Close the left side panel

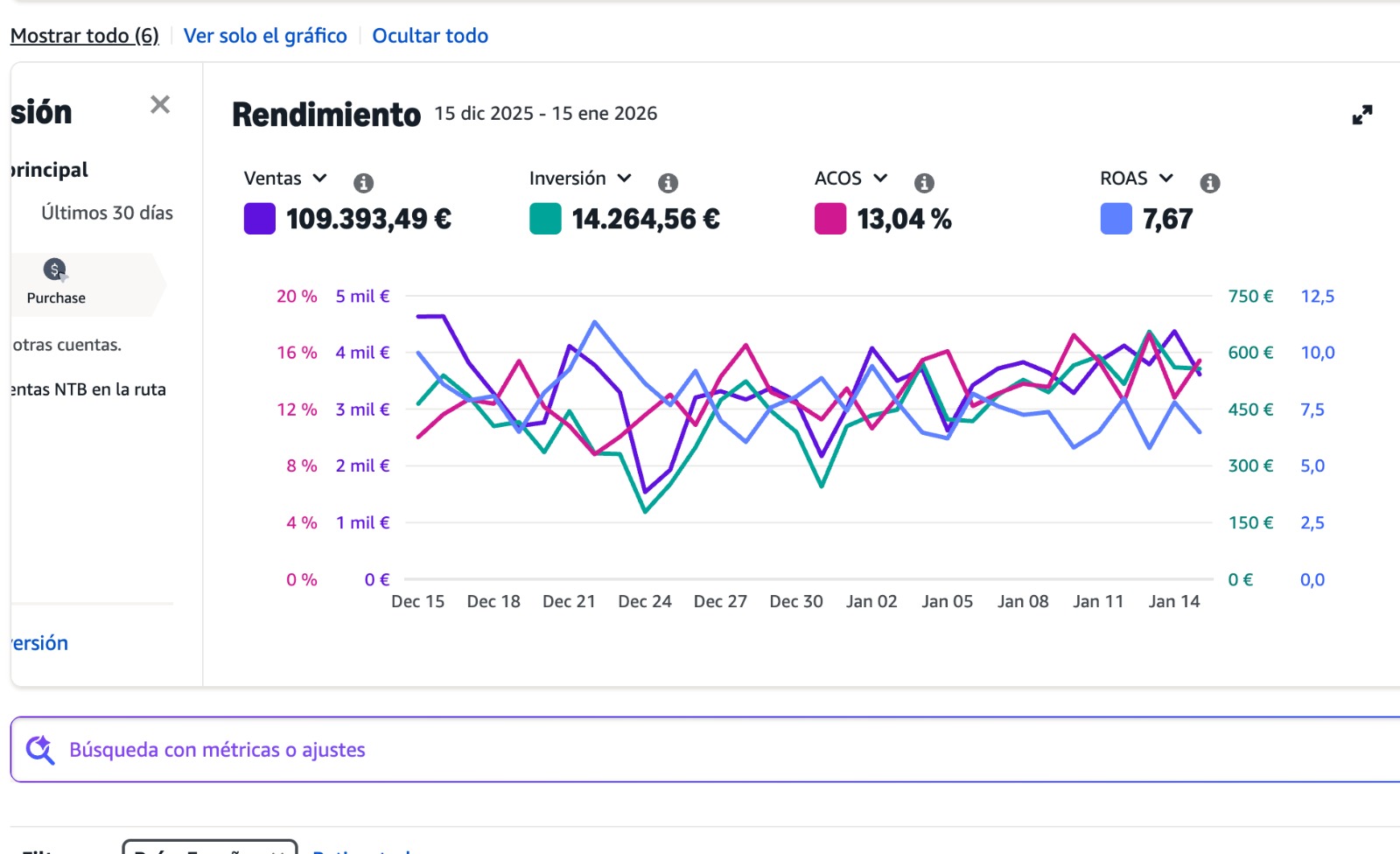click(x=160, y=105)
